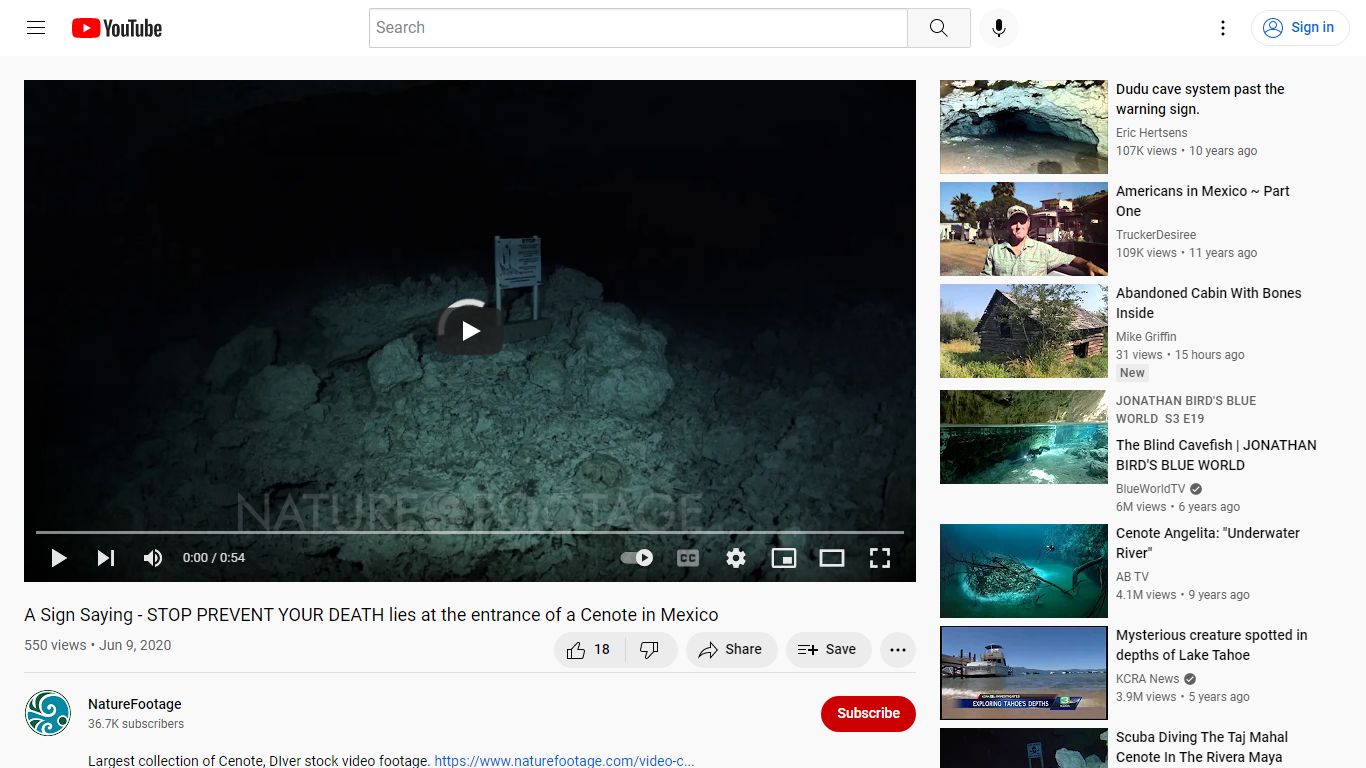This screenshot has width=1366, height=768.
Task: Click the video progress bar
Action: point(470,532)
